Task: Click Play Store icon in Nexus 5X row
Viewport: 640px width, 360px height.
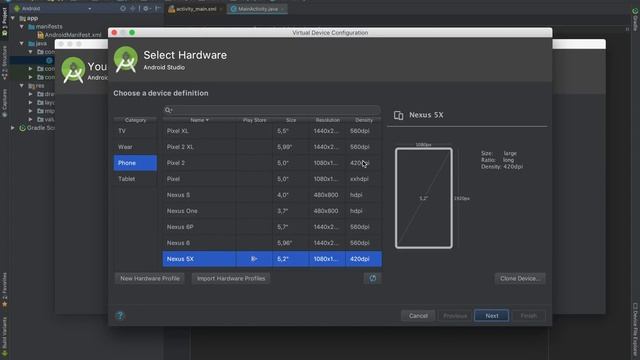Action: click(x=254, y=259)
